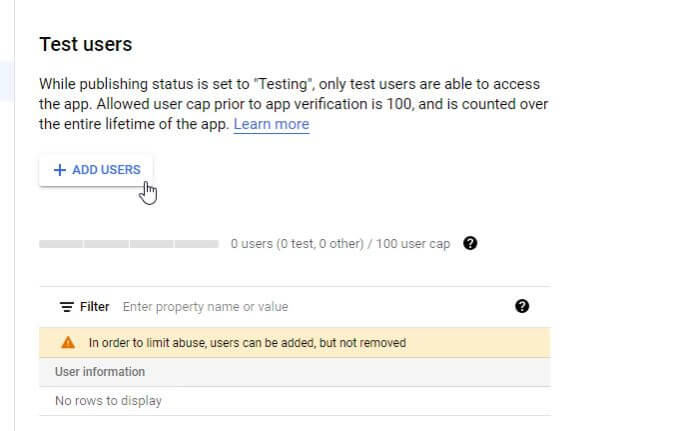Viewport: 680px width, 431px height.
Task: Click the ADD USERS button
Action: pos(96,170)
